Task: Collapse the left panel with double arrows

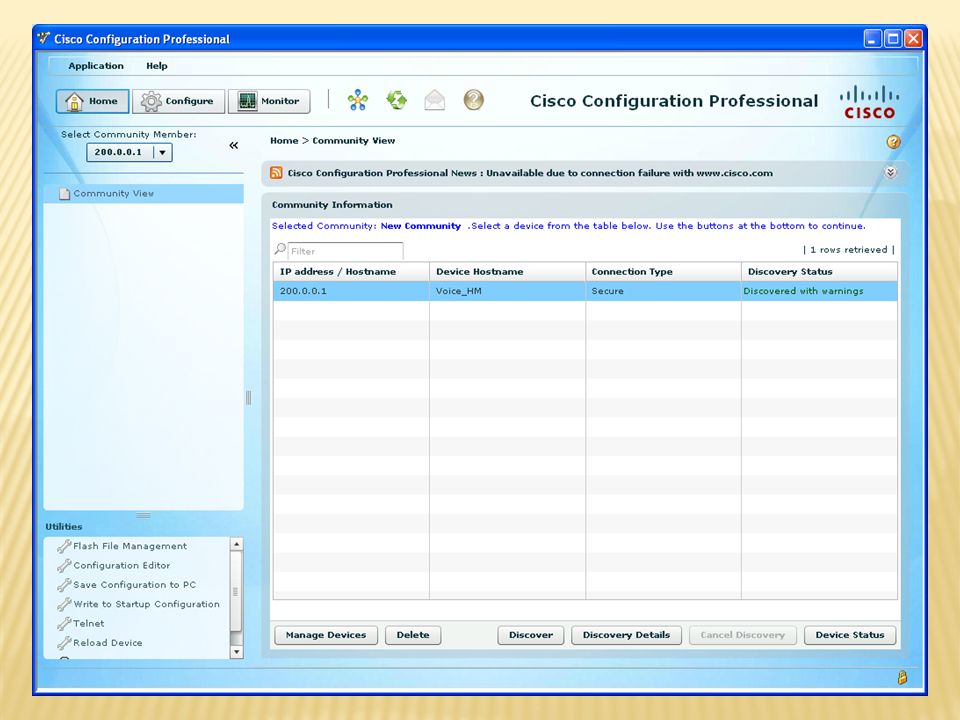Action: (x=233, y=145)
